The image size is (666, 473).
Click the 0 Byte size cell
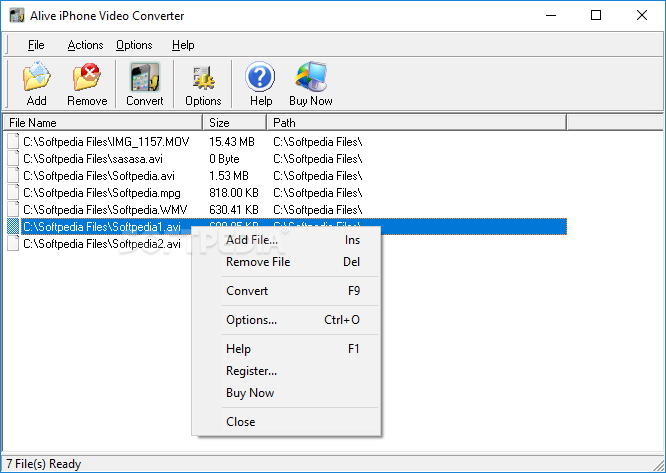pyautogui.click(x=224, y=159)
